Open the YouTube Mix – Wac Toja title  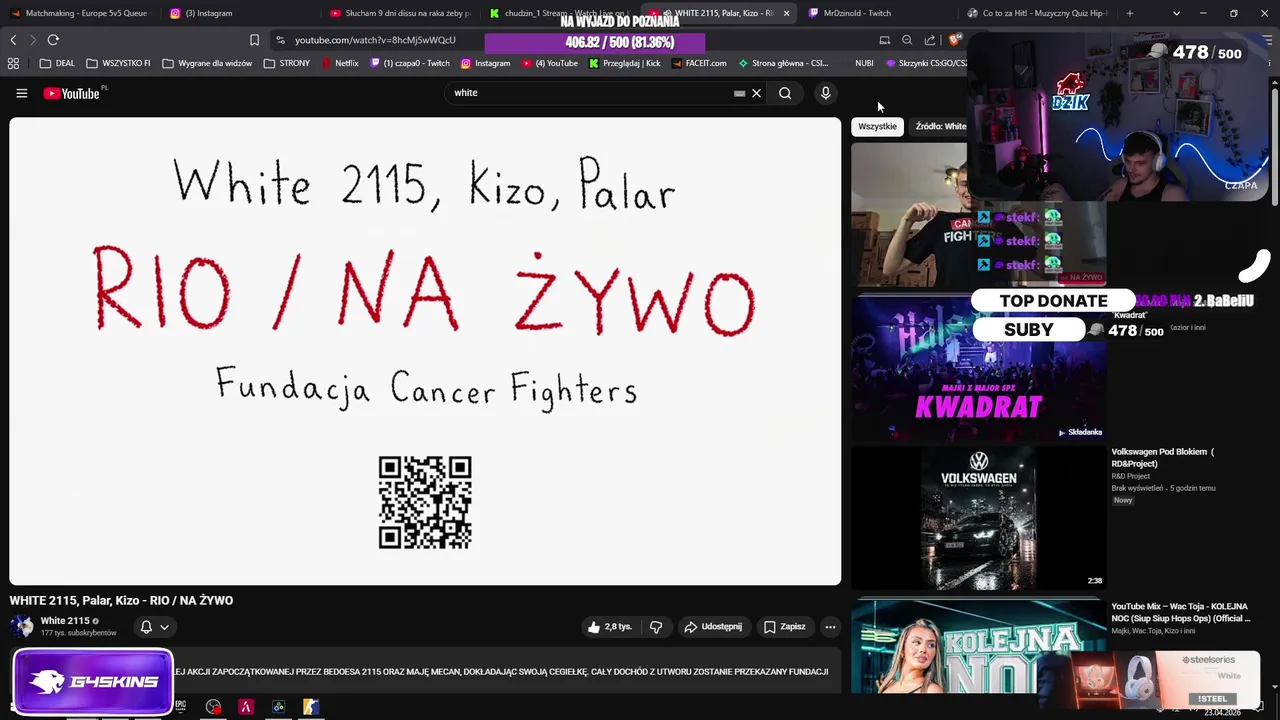coord(1180,612)
